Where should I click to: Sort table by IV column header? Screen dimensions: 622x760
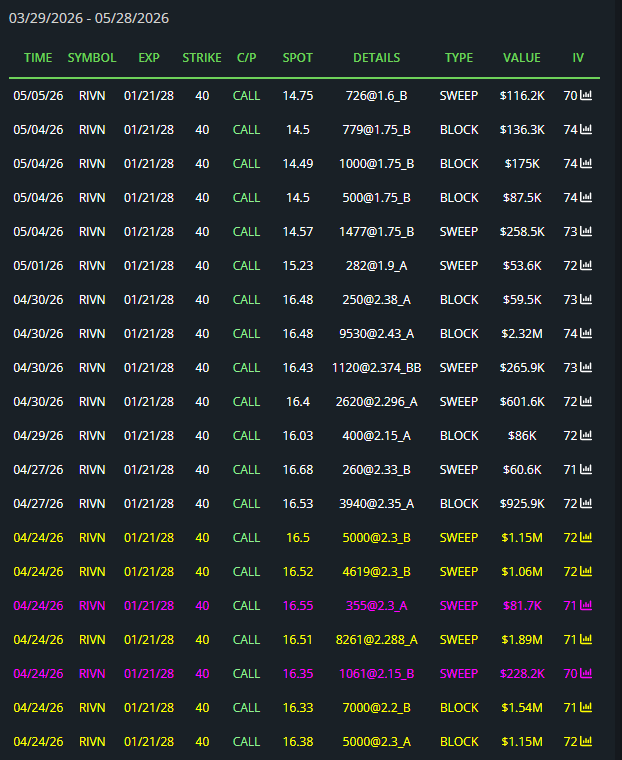tap(578, 58)
